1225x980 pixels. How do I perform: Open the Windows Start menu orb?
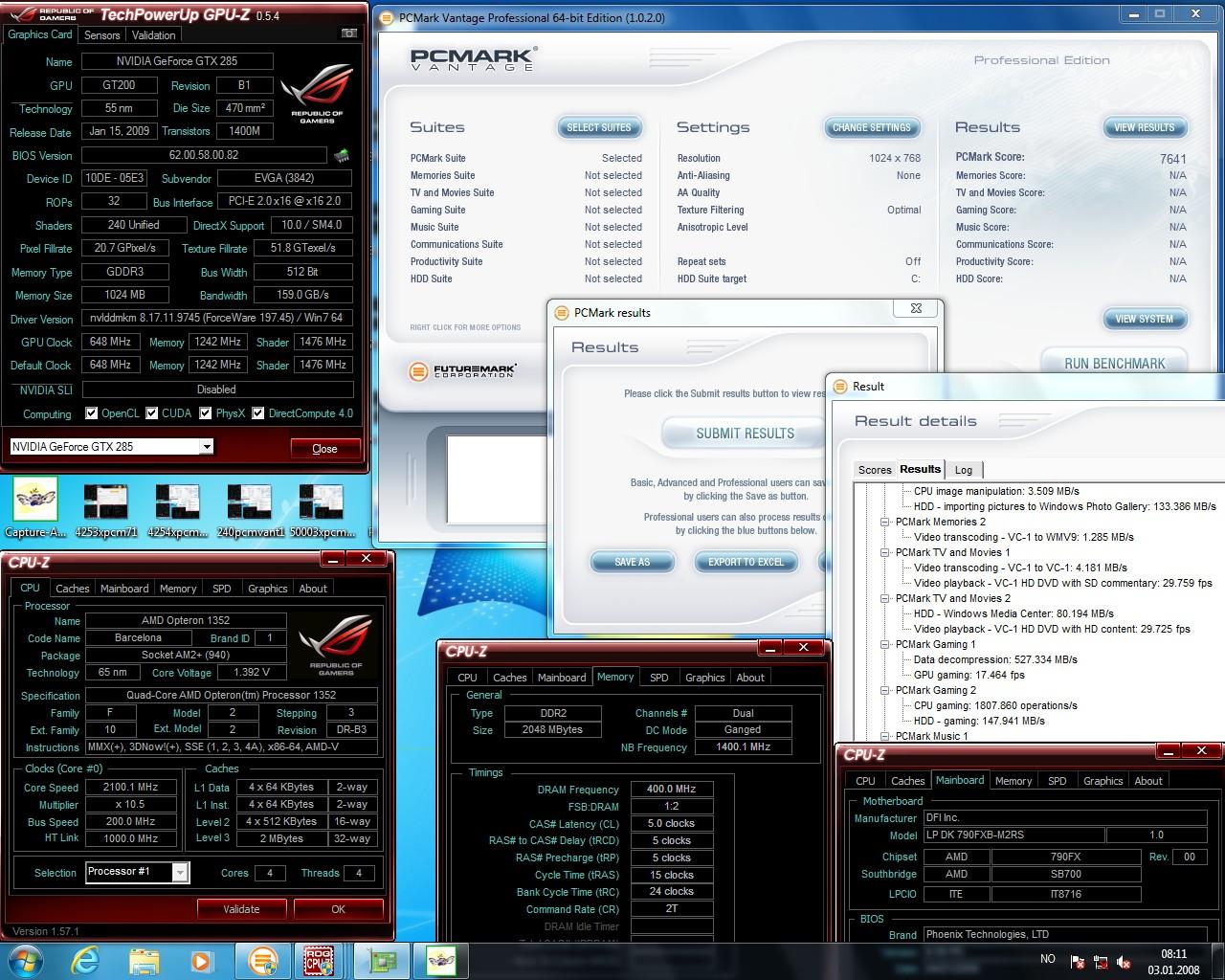click(25, 960)
